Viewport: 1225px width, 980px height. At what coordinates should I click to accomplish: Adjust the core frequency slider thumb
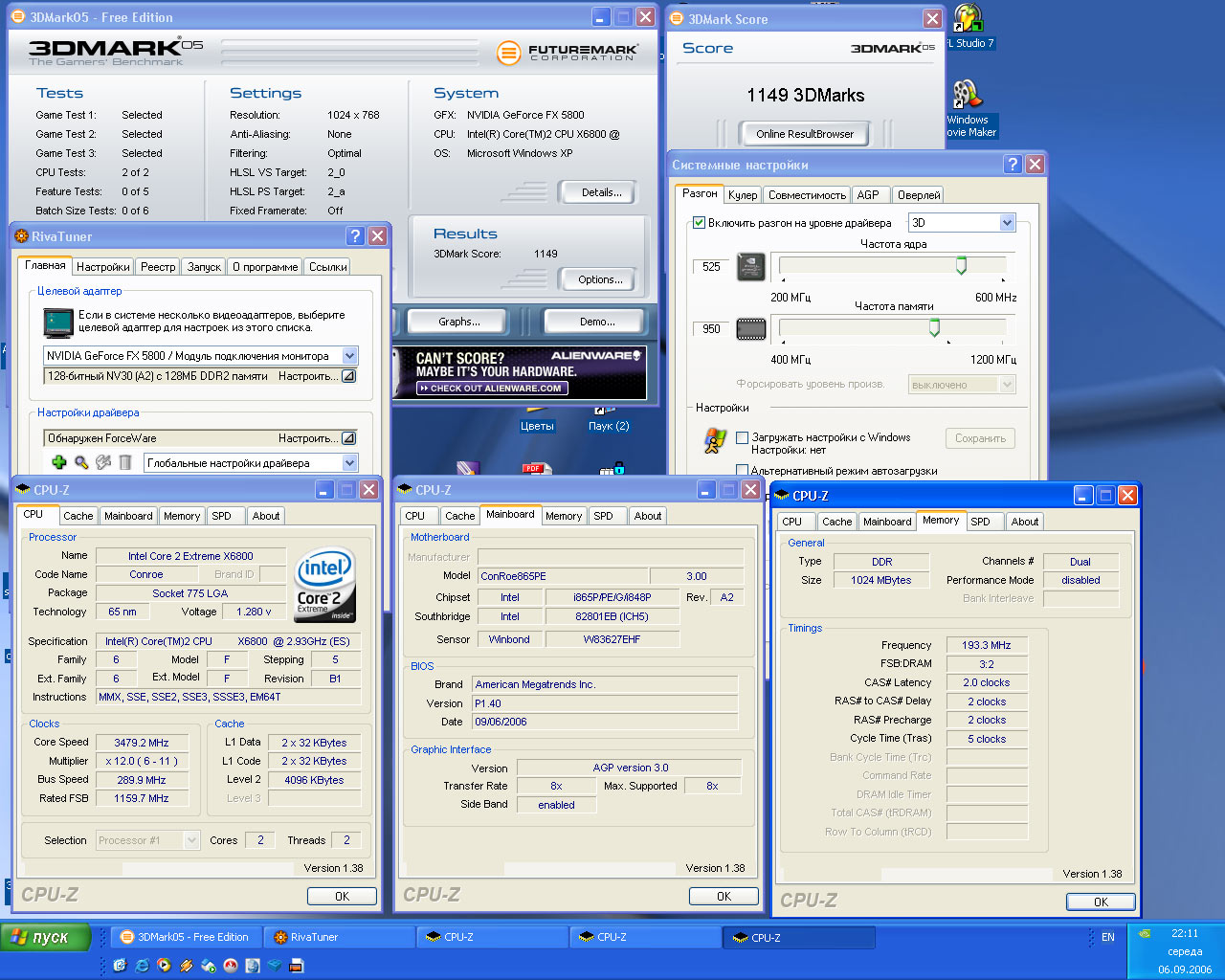pos(961,266)
